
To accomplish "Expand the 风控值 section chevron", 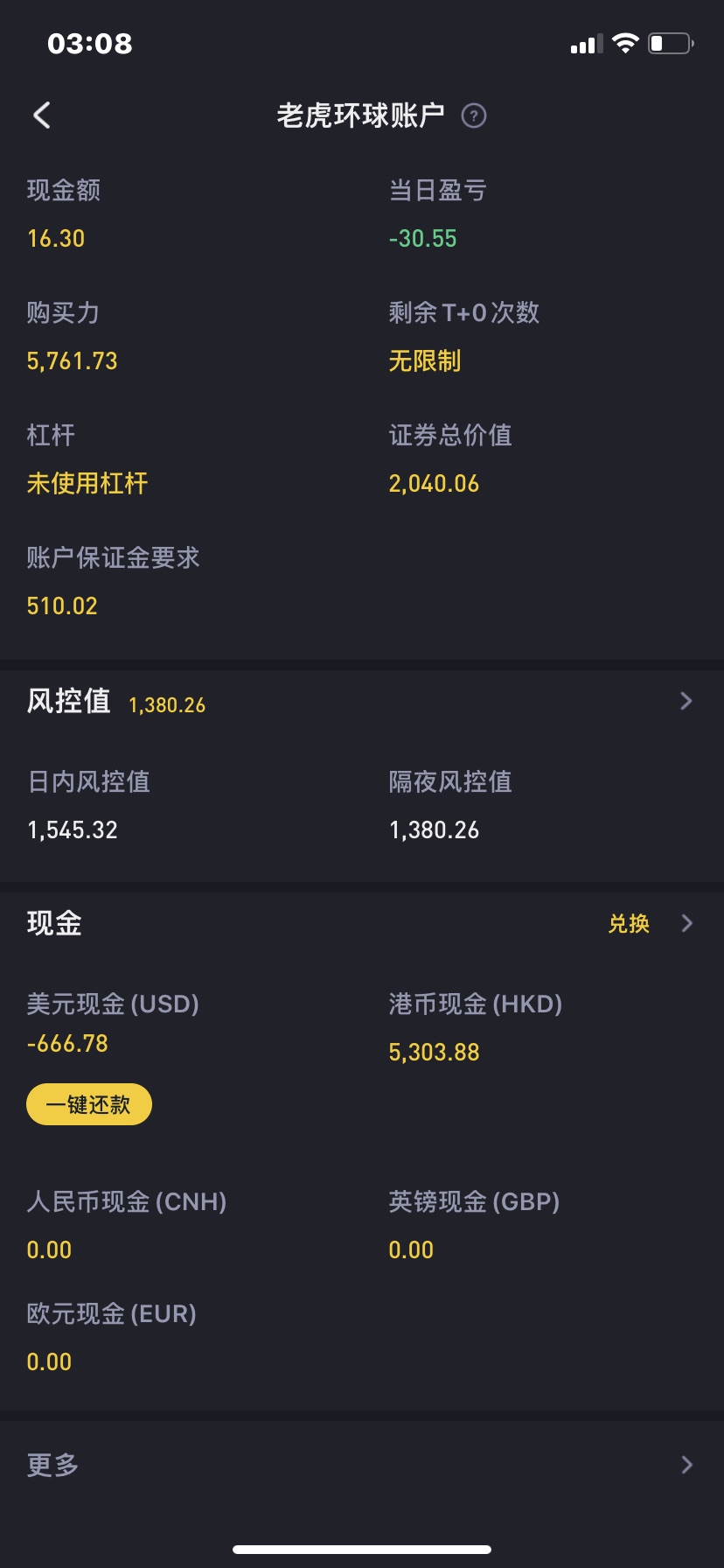I will [x=686, y=701].
